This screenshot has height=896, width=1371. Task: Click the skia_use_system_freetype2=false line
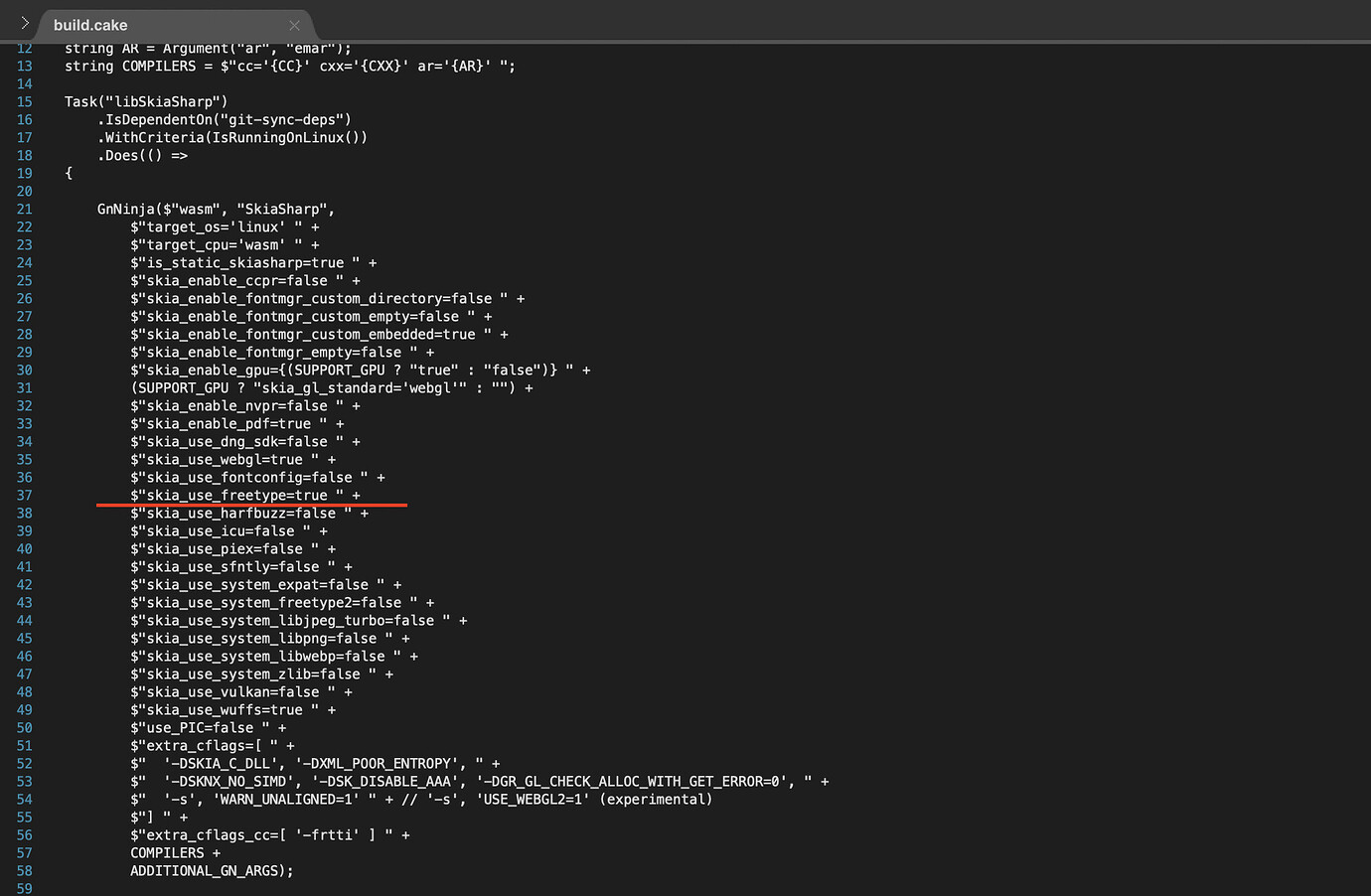click(278, 602)
